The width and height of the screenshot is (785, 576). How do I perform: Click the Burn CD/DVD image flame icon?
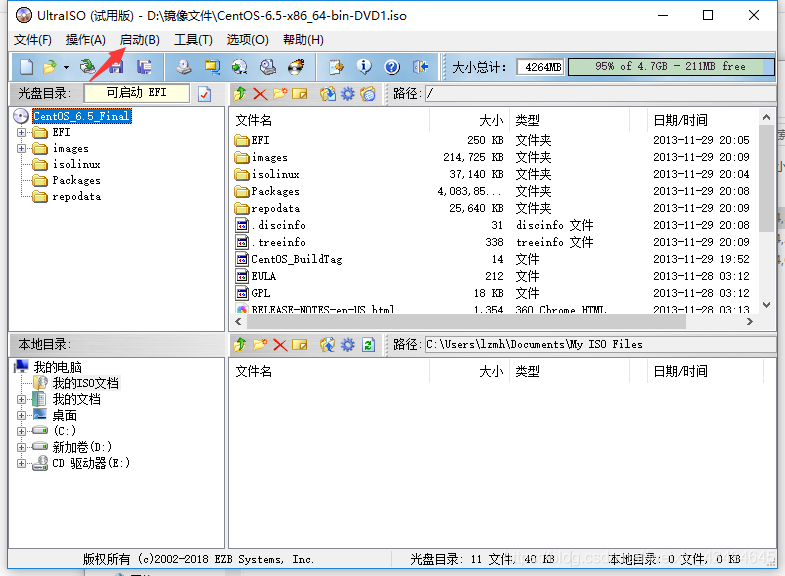296,67
